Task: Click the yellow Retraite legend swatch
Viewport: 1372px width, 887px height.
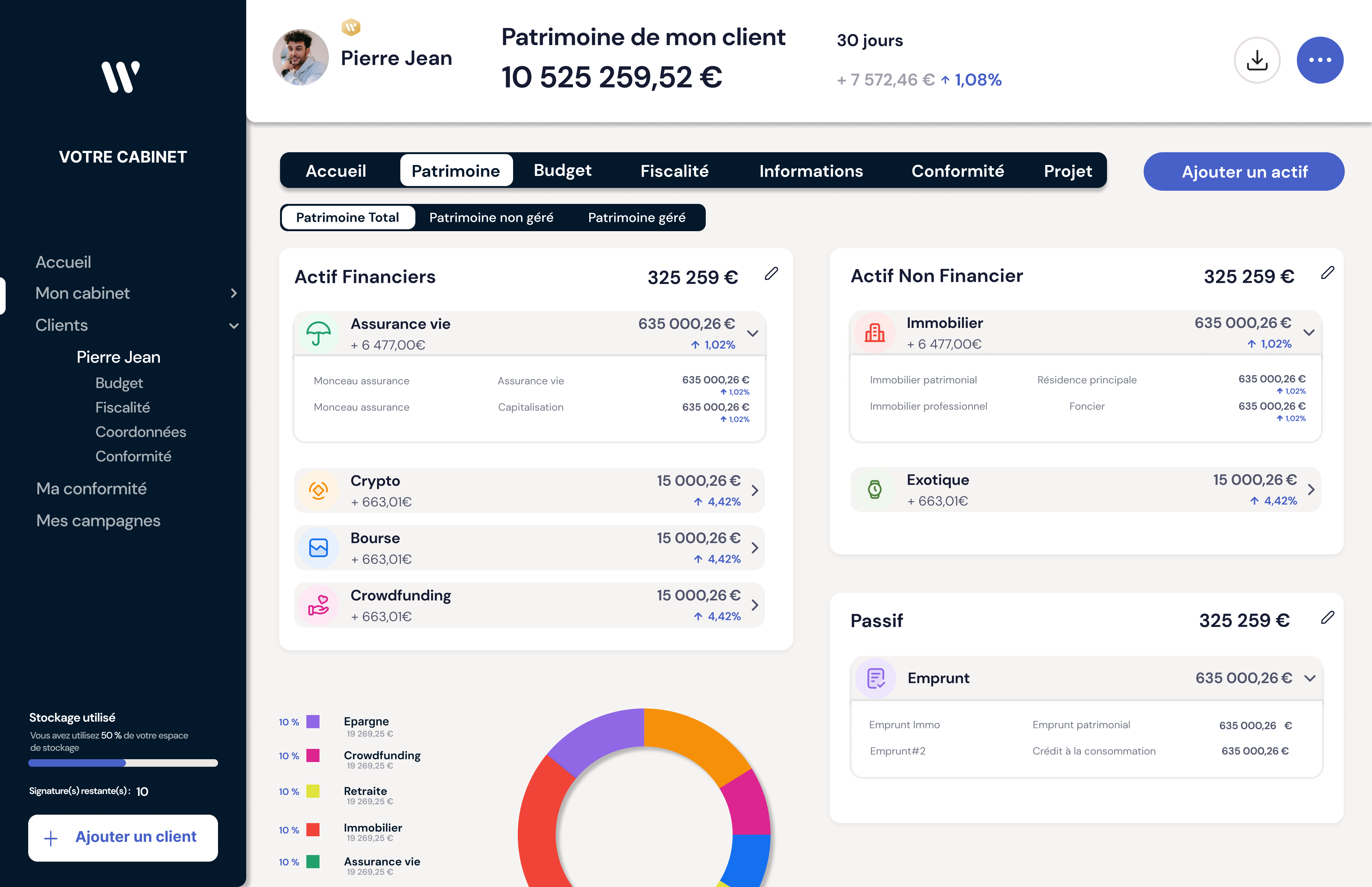Action: pos(313,791)
